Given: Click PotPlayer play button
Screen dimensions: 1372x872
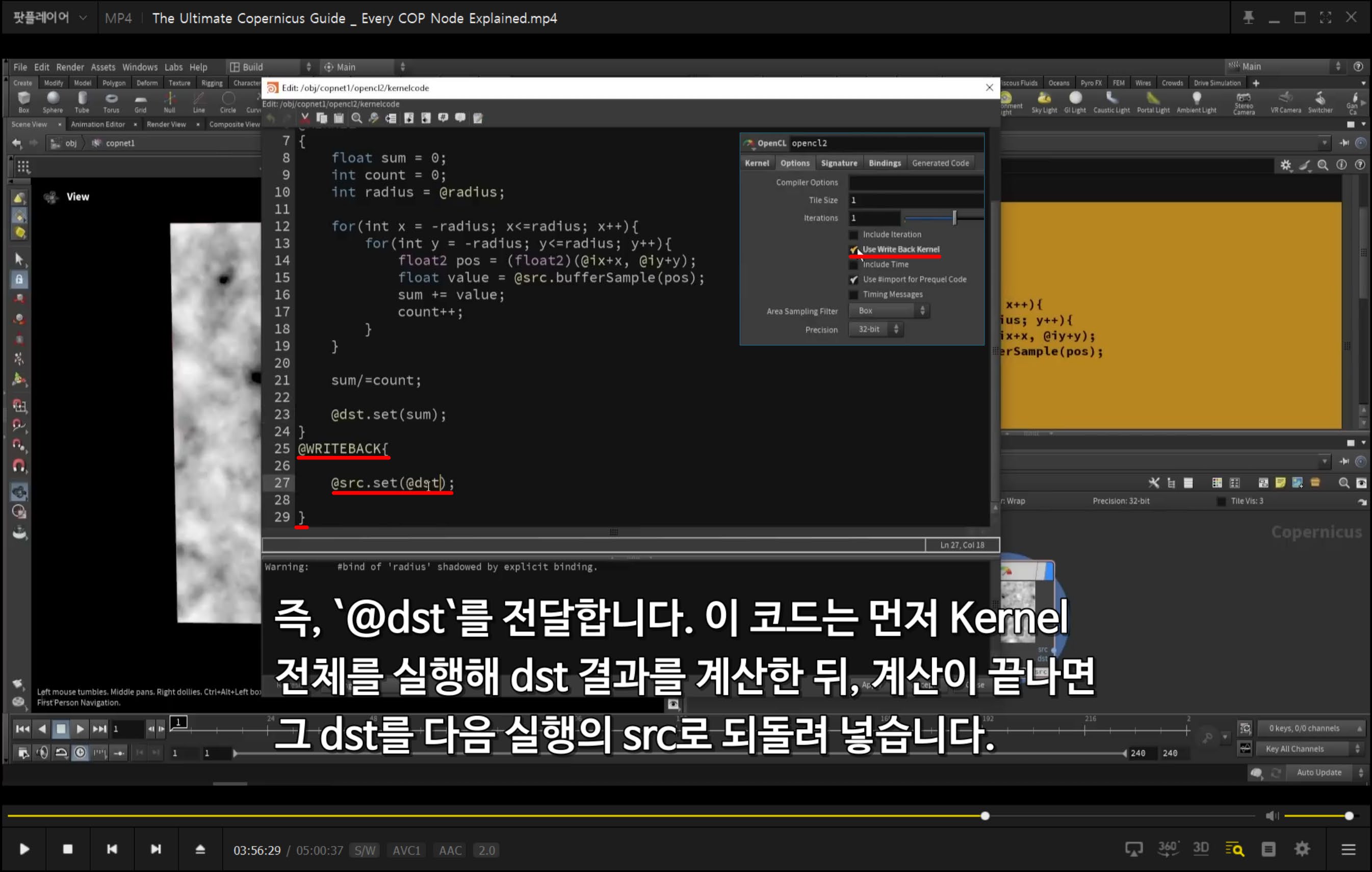Looking at the screenshot, I should [x=24, y=849].
